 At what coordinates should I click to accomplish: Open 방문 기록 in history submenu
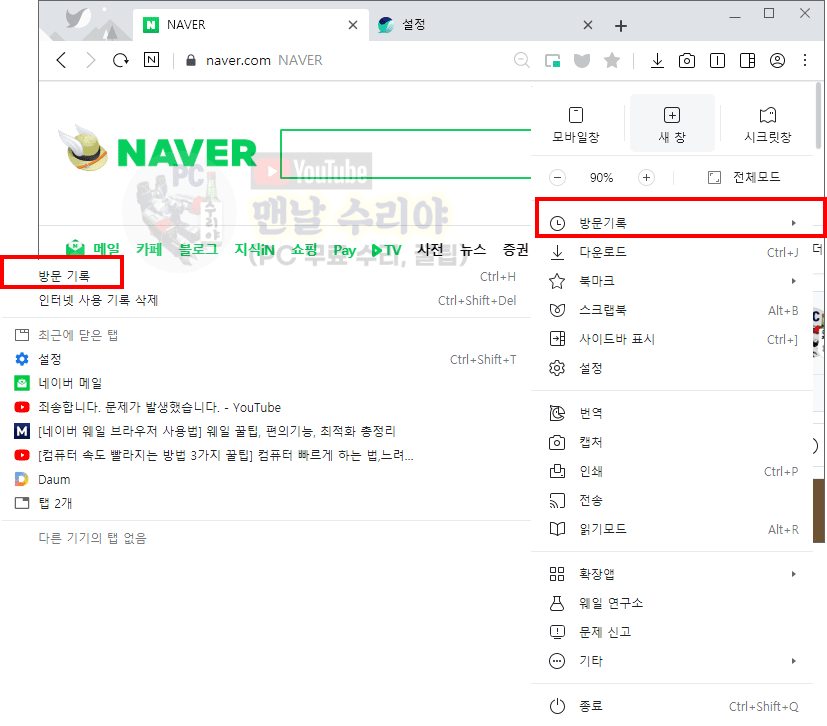coord(266,276)
